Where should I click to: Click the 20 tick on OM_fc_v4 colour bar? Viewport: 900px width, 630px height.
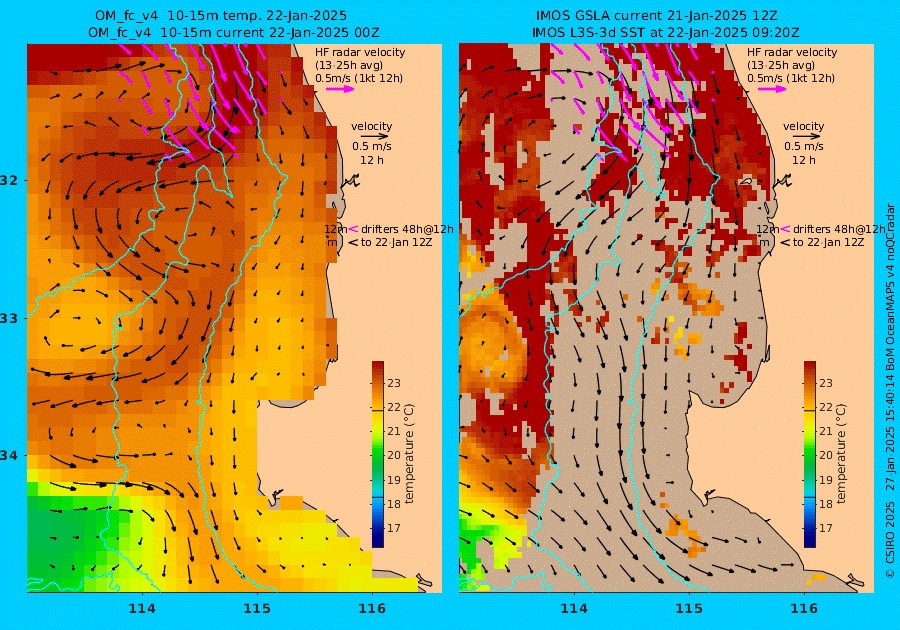[x=394, y=455]
